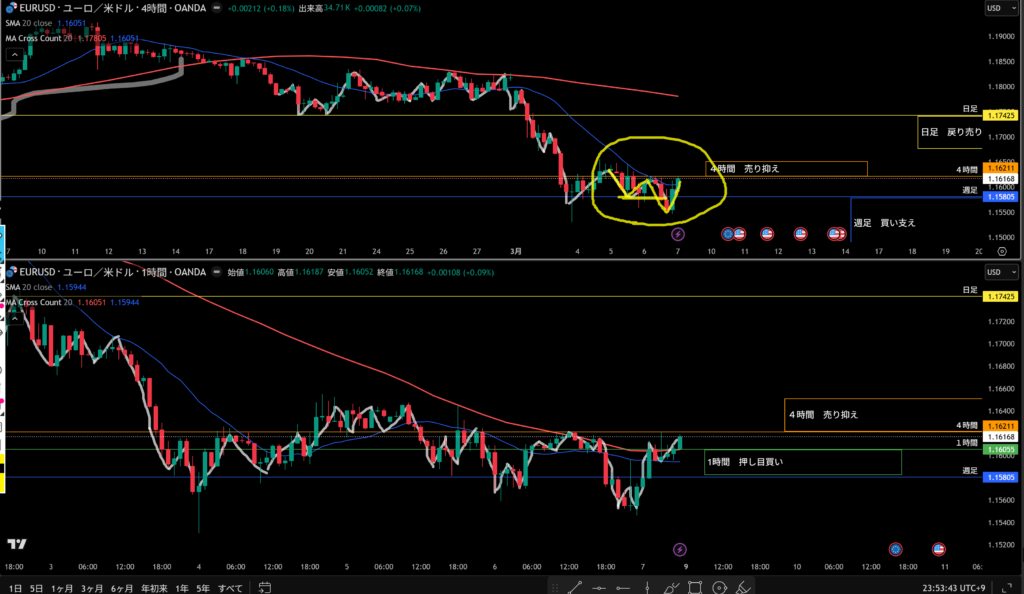Select the 3ヶ月 time range
The width and height of the screenshot is (1024, 594).
coord(90,587)
